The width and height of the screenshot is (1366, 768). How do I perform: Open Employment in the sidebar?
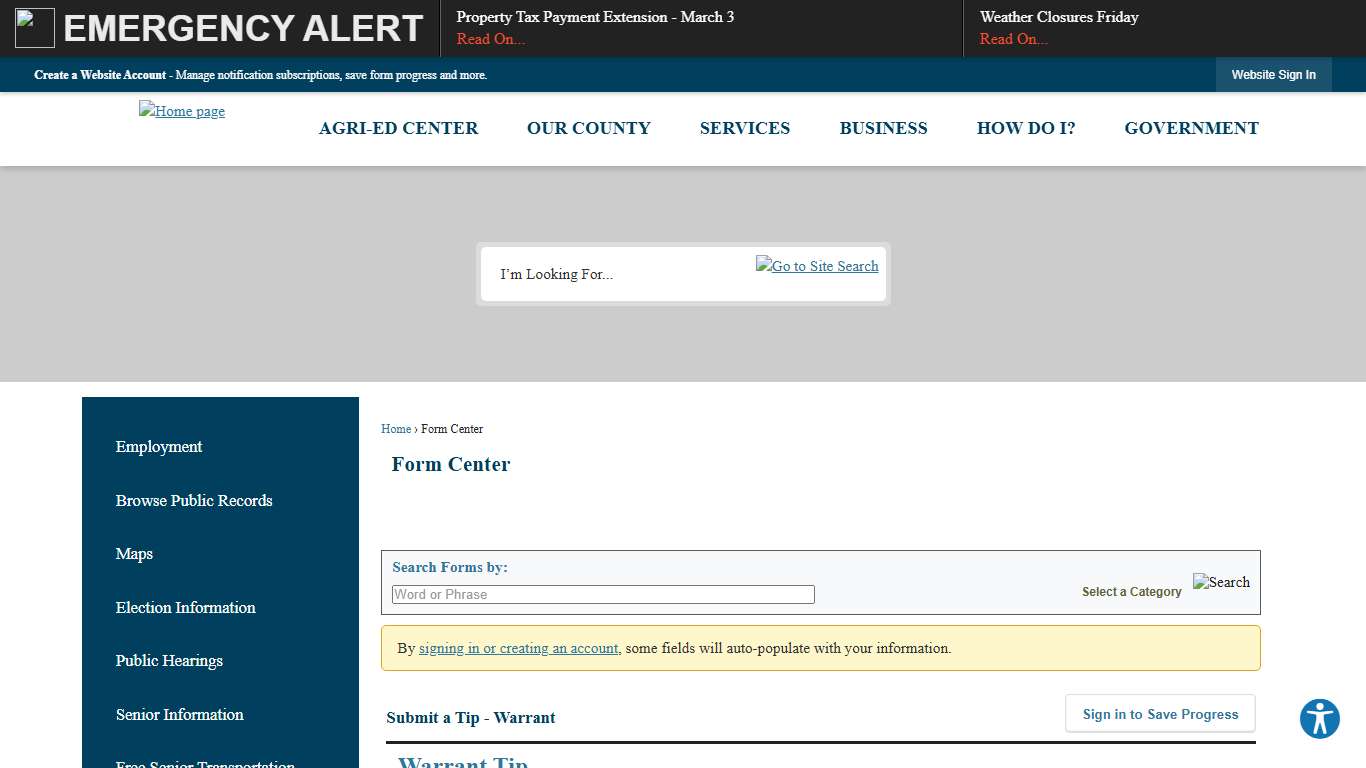(158, 447)
